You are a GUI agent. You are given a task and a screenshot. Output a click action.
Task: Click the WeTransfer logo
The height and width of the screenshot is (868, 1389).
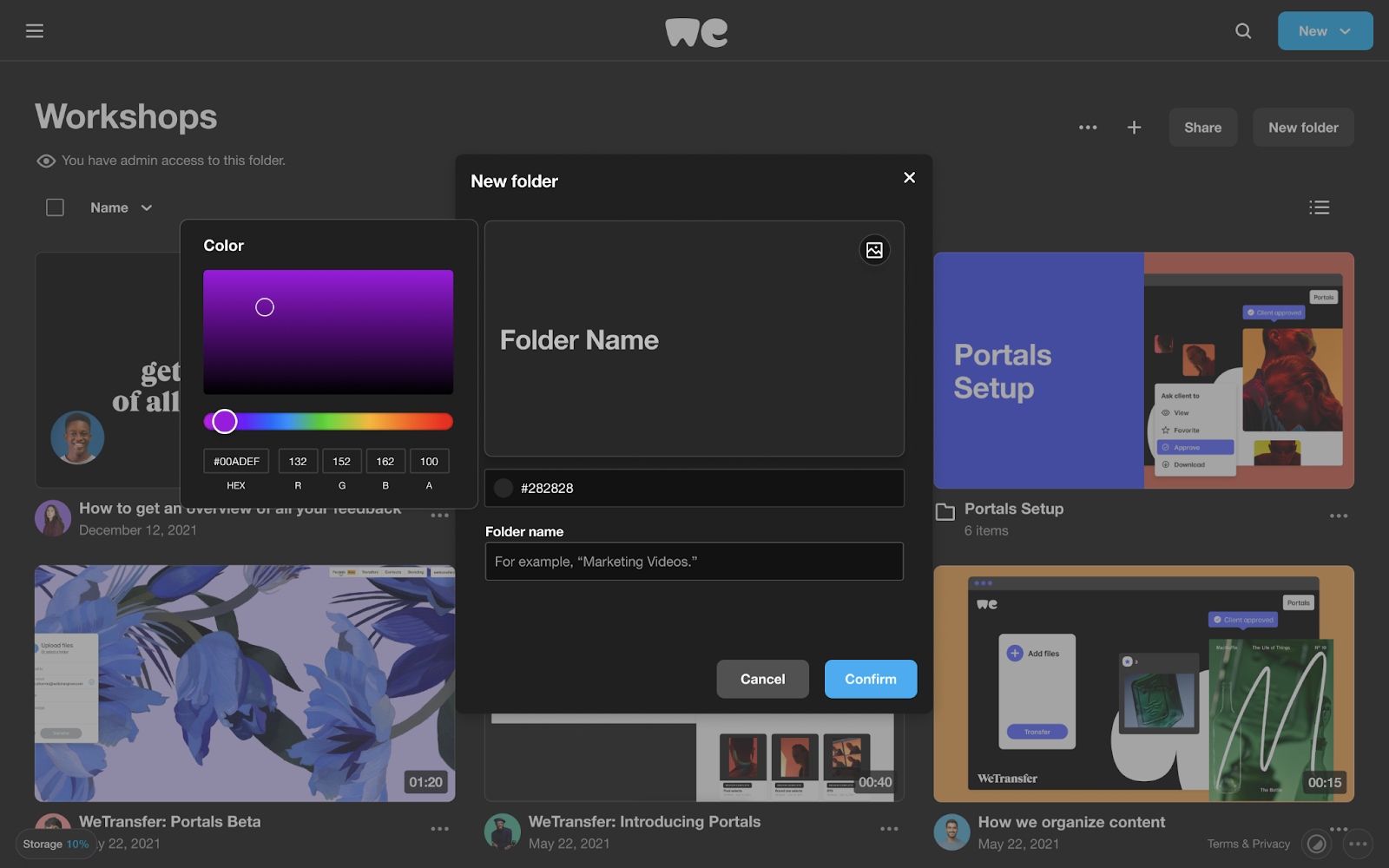click(696, 32)
